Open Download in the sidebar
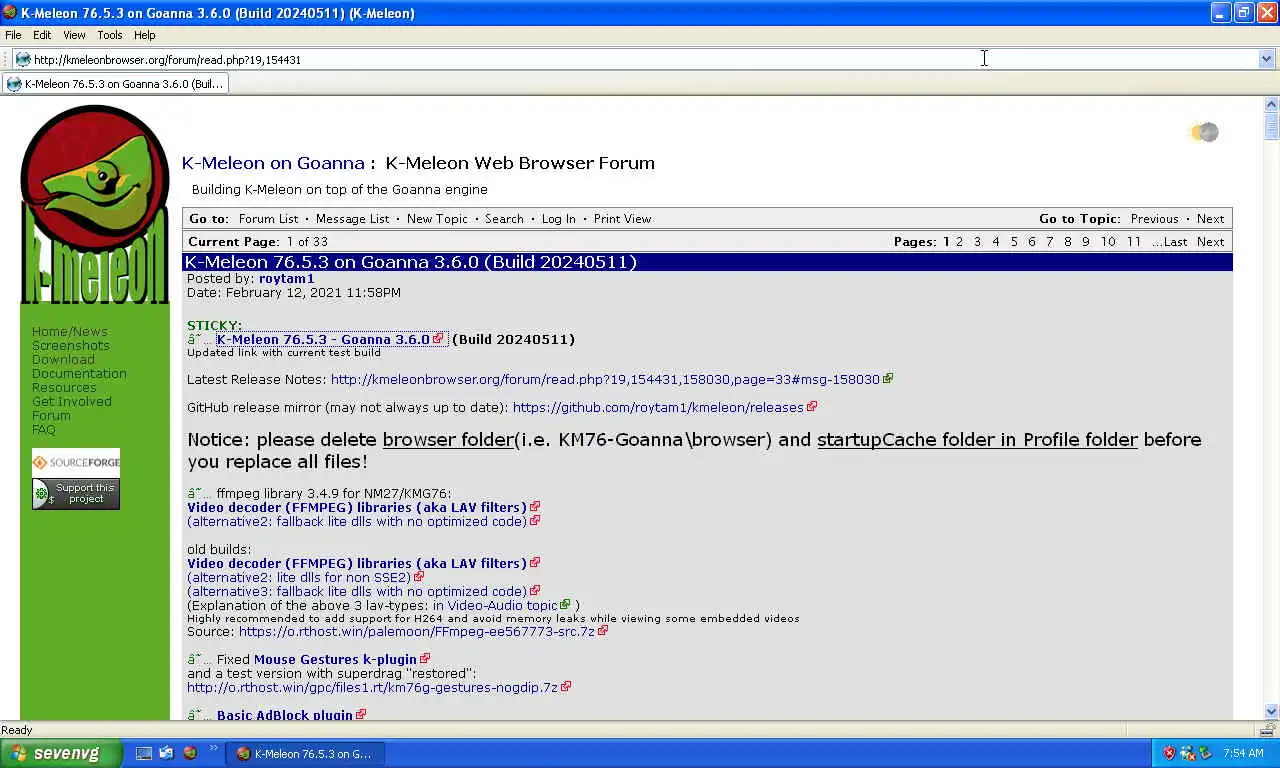1280x768 pixels. [63, 360]
